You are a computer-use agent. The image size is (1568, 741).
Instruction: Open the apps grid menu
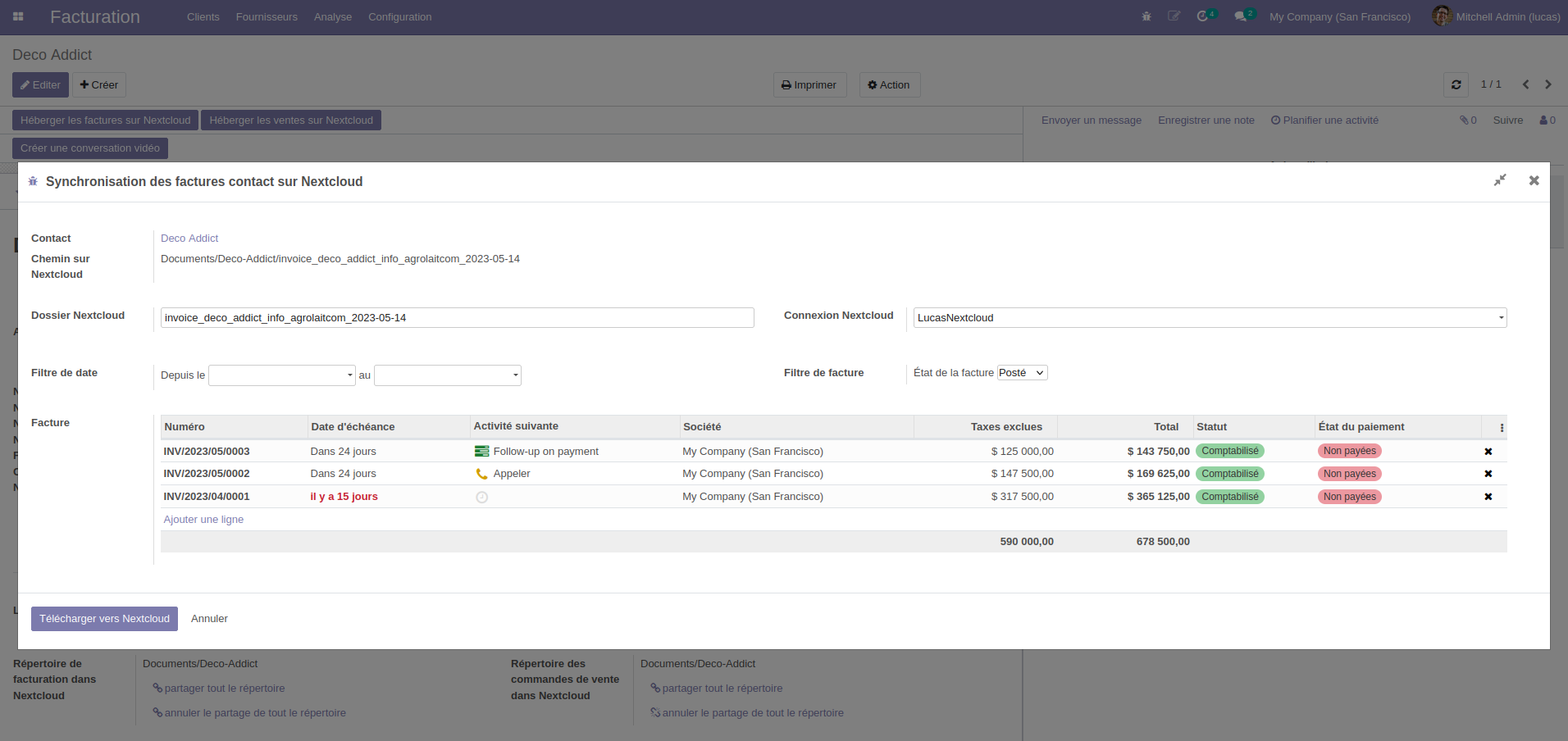pos(18,16)
